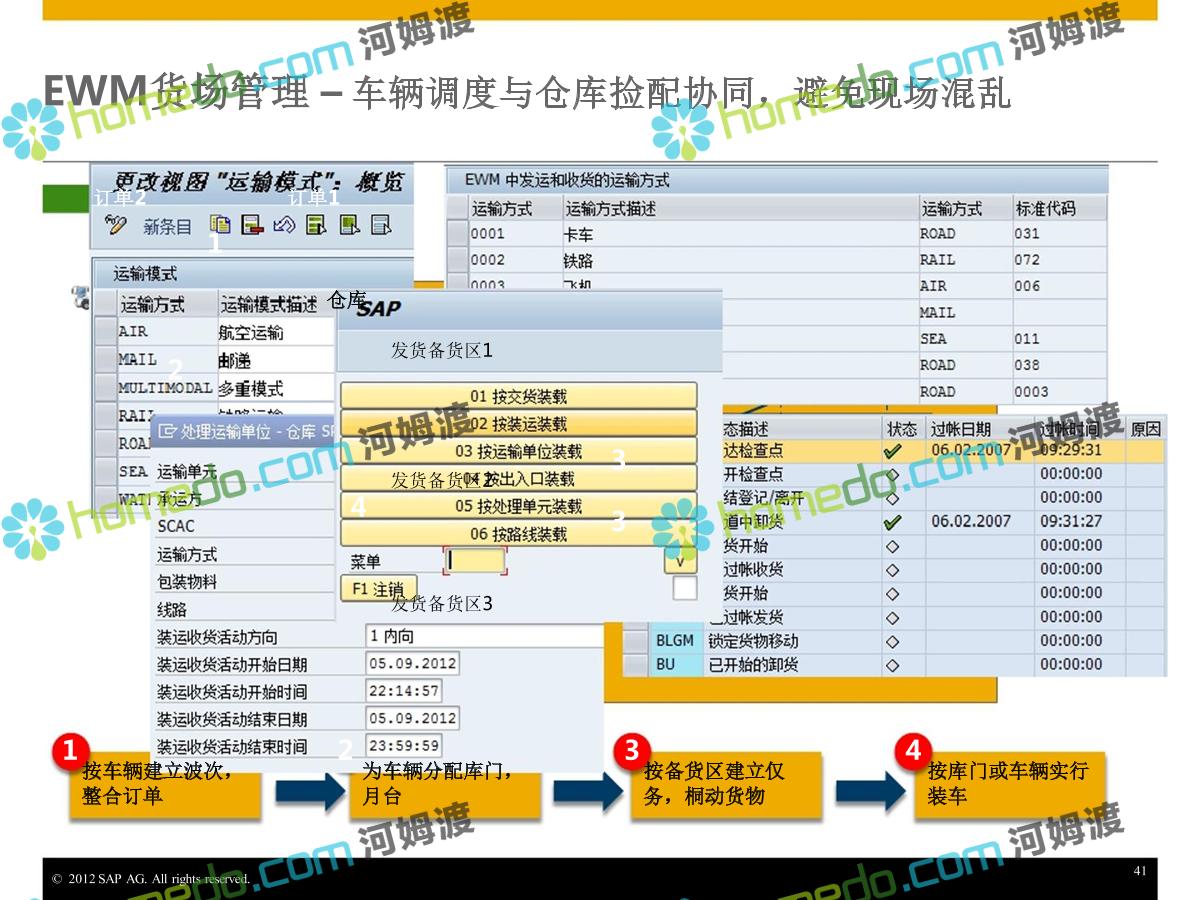Click the green checkmark in the 09:31:27 row

coord(893,522)
